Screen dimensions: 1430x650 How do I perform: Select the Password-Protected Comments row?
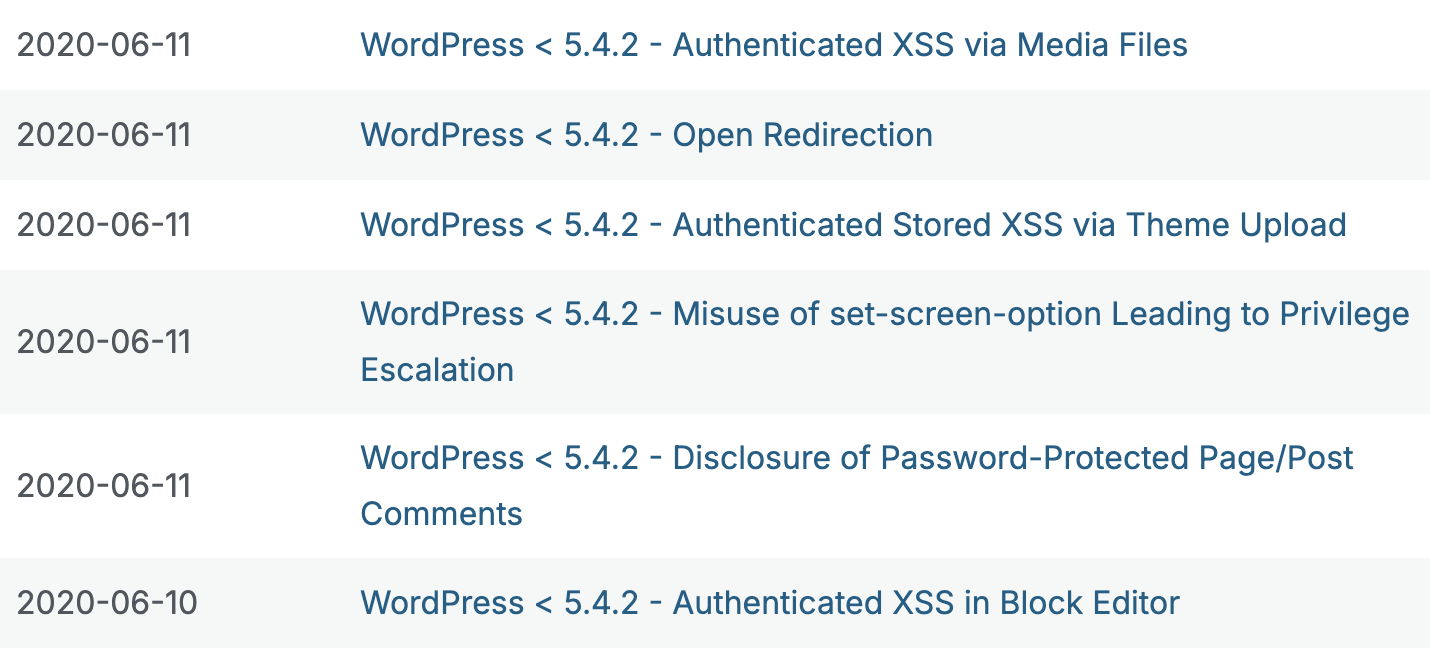[715, 486]
